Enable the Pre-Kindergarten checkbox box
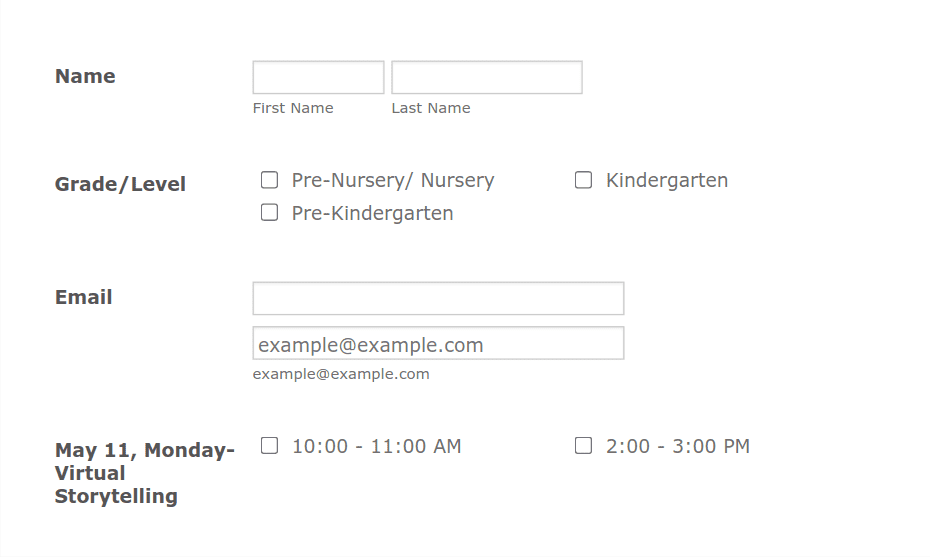930x557 pixels. pos(269,213)
